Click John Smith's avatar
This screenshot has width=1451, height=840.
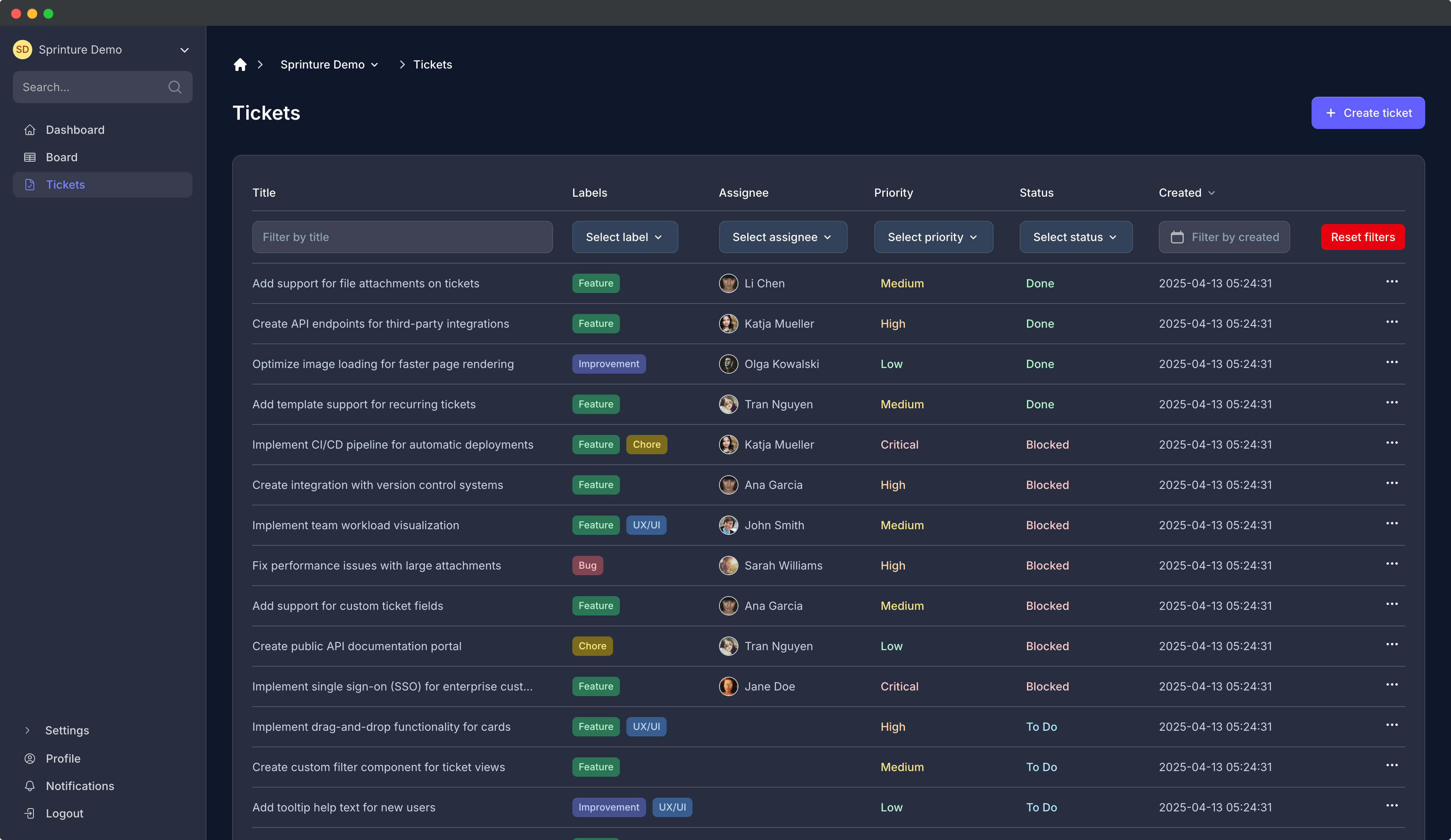click(x=728, y=525)
